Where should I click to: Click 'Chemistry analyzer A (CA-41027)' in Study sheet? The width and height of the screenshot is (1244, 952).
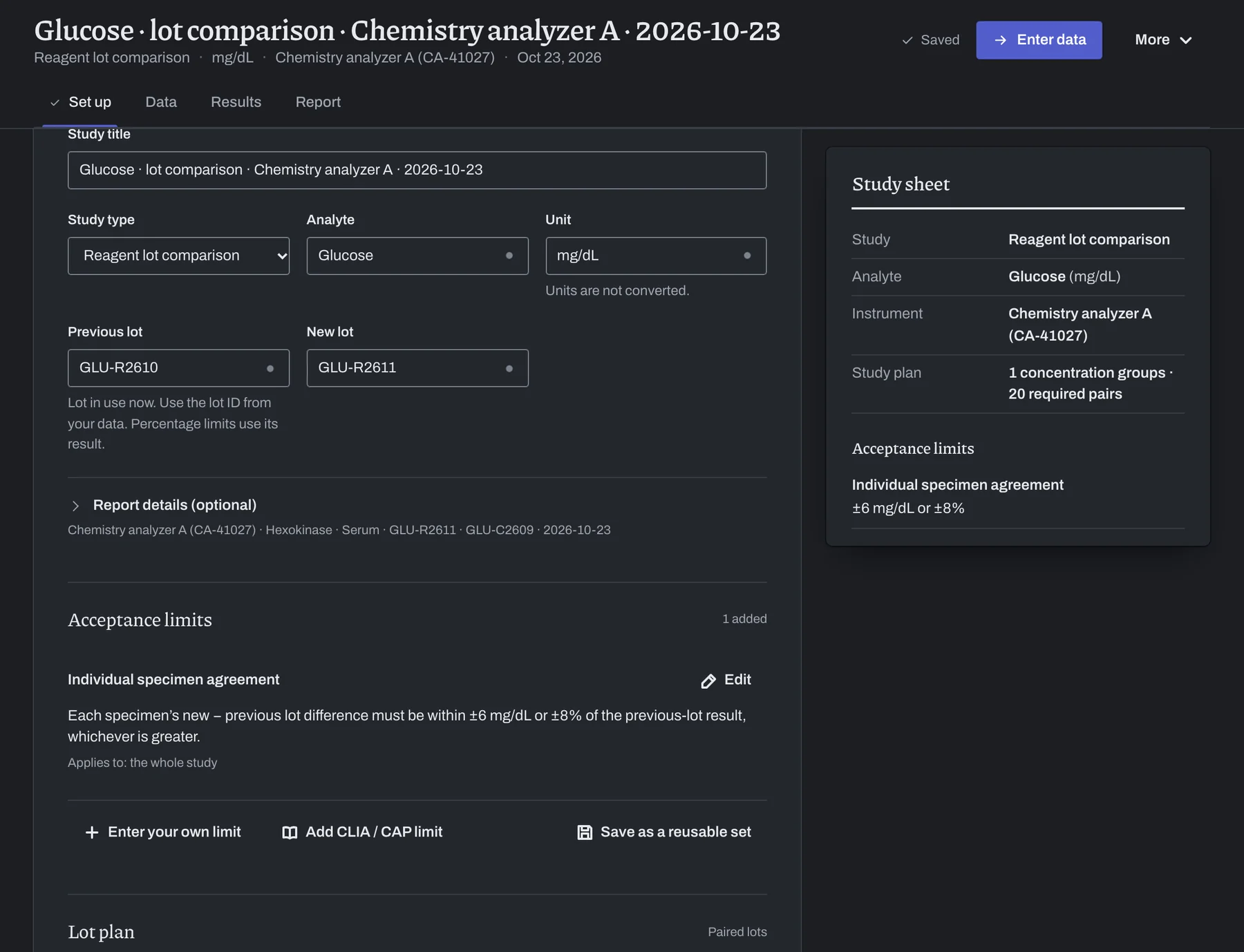[1080, 325]
